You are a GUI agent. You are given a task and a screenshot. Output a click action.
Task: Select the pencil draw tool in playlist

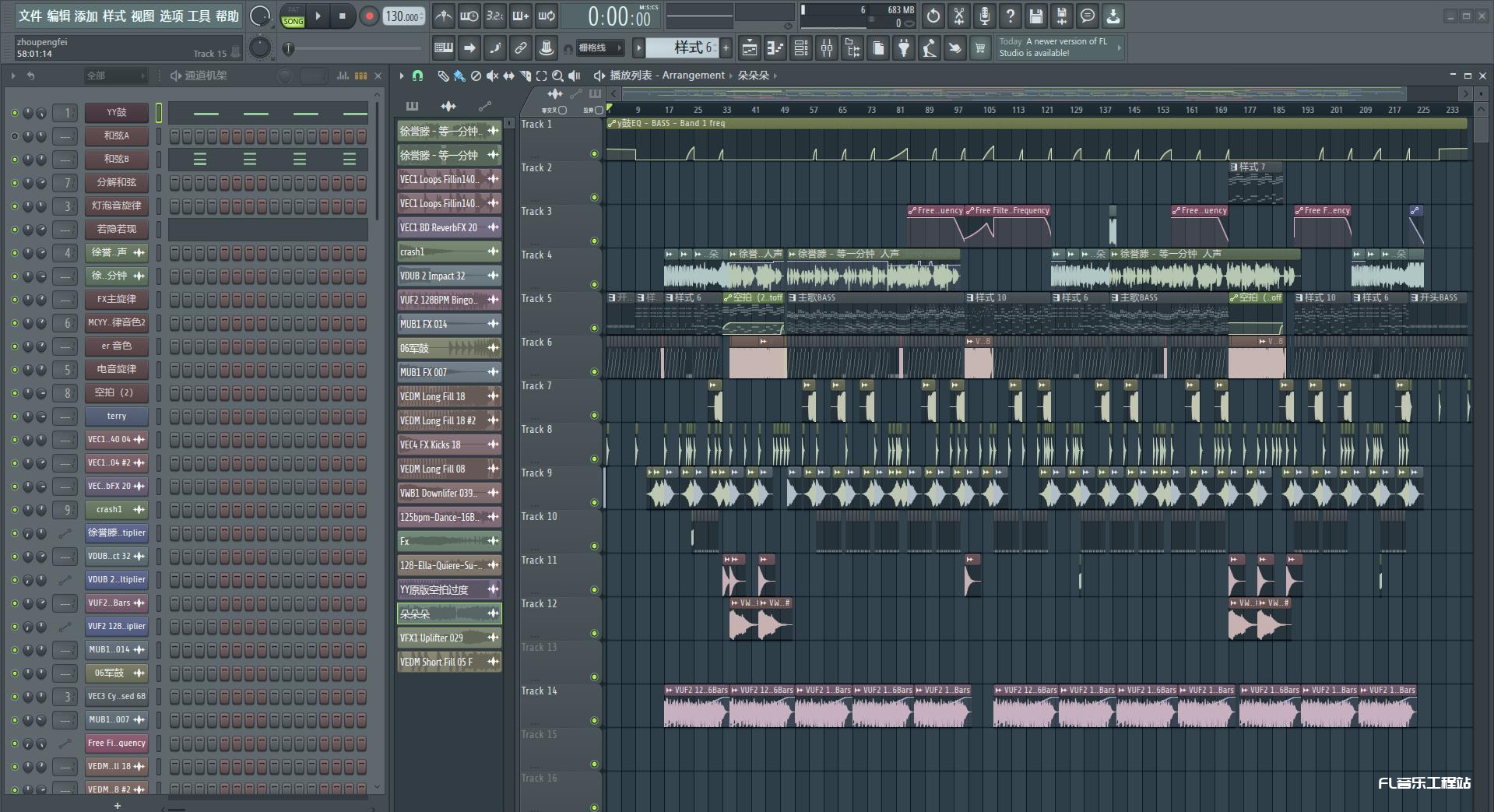442,76
